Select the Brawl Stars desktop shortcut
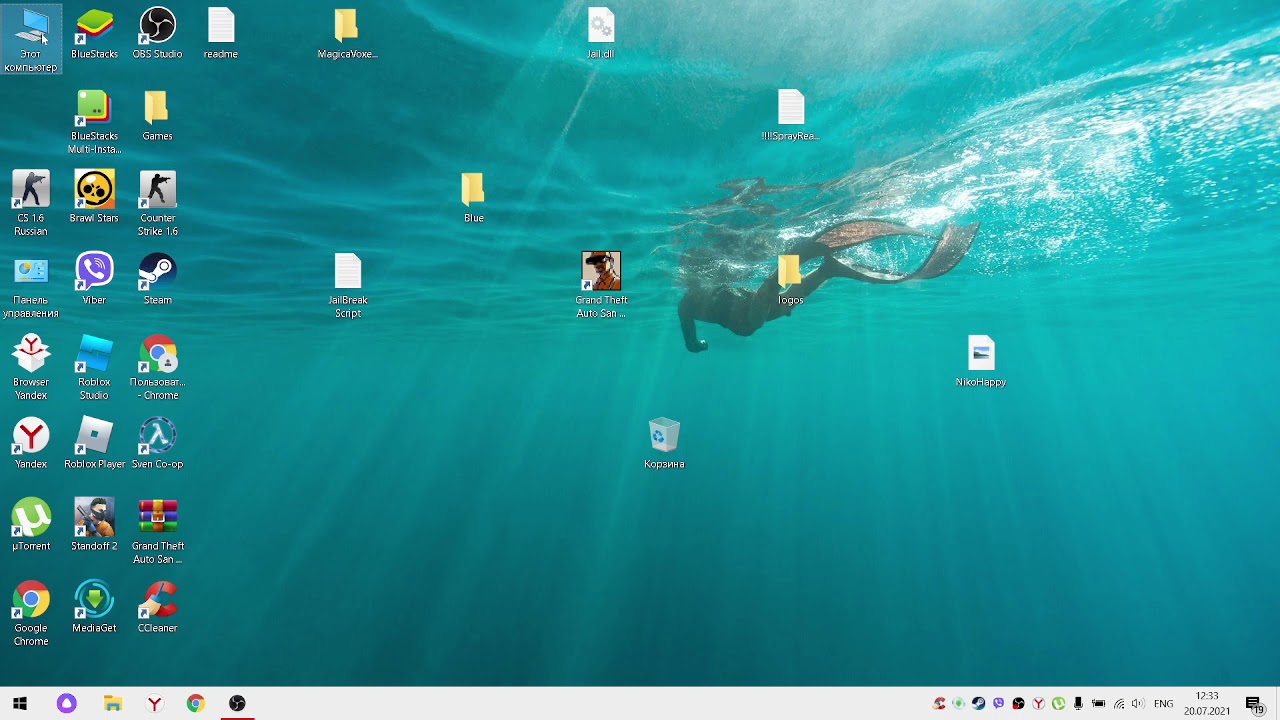Viewport: 1280px width, 720px height. (94, 198)
